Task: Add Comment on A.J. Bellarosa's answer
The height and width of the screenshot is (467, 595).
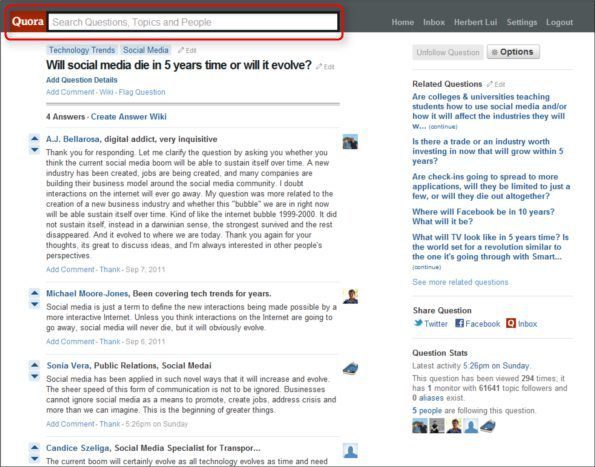Action: click(x=70, y=269)
